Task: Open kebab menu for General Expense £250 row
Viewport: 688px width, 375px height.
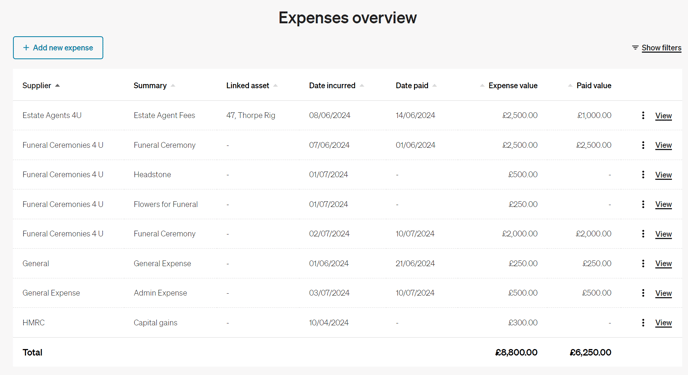Action: click(x=643, y=264)
